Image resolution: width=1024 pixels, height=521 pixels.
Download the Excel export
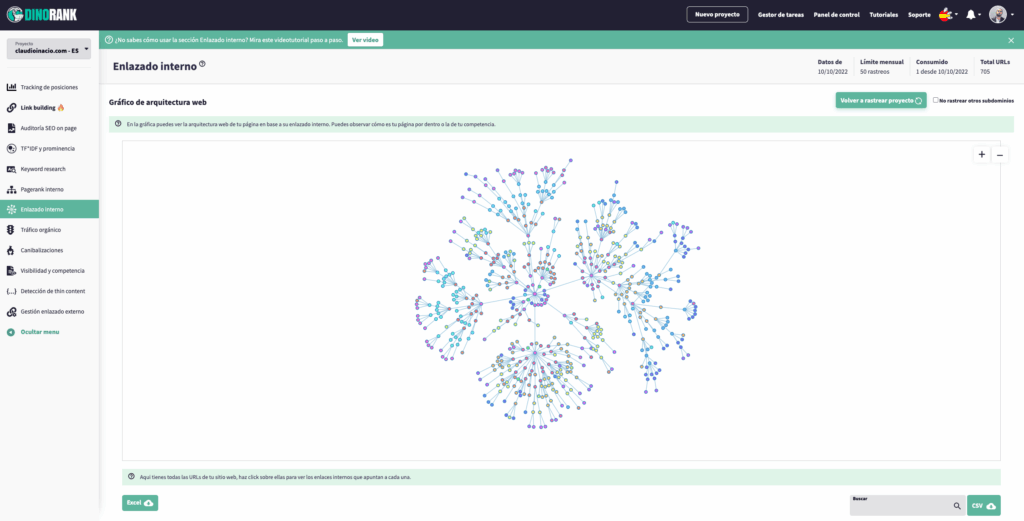click(140, 503)
